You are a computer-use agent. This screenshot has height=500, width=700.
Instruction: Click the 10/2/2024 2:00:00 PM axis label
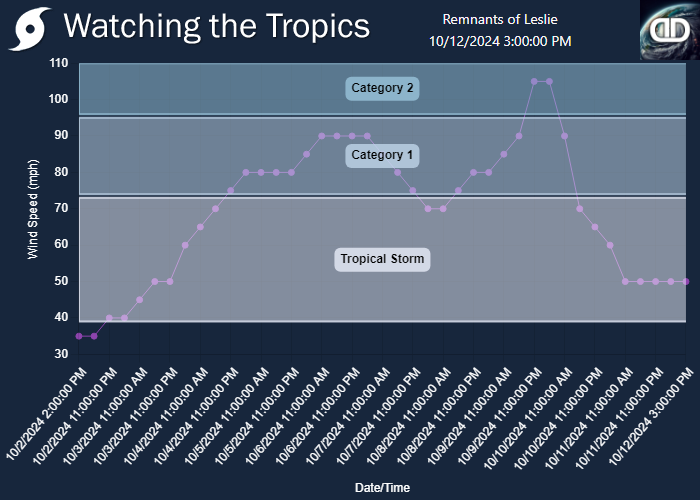(x=47, y=414)
